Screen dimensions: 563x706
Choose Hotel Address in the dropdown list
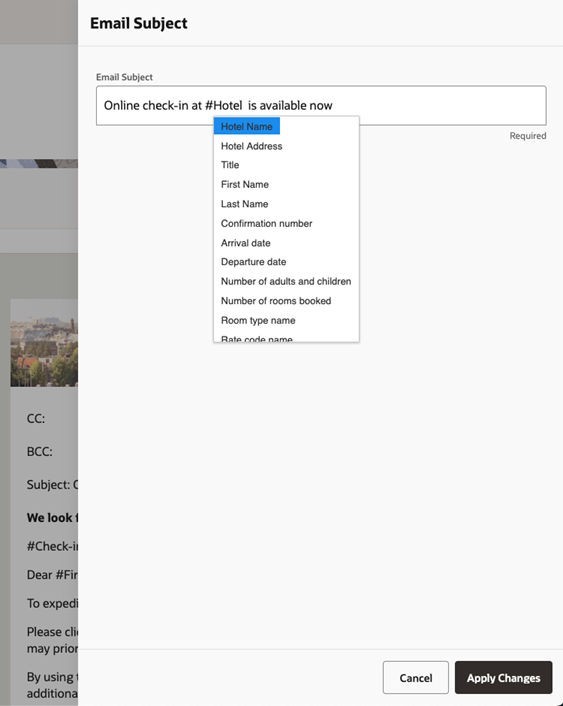click(x=251, y=146)
